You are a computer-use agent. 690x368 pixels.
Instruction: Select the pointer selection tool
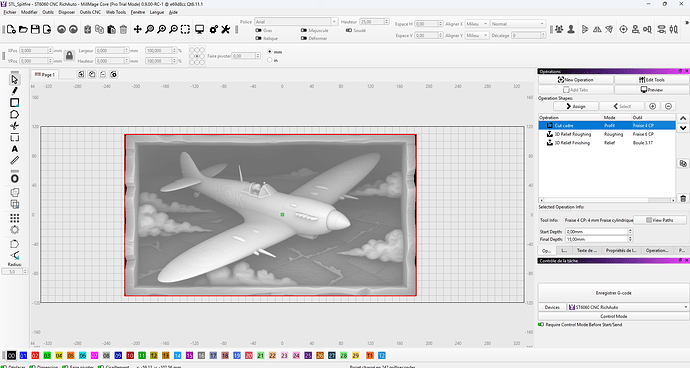pos(15,79)
